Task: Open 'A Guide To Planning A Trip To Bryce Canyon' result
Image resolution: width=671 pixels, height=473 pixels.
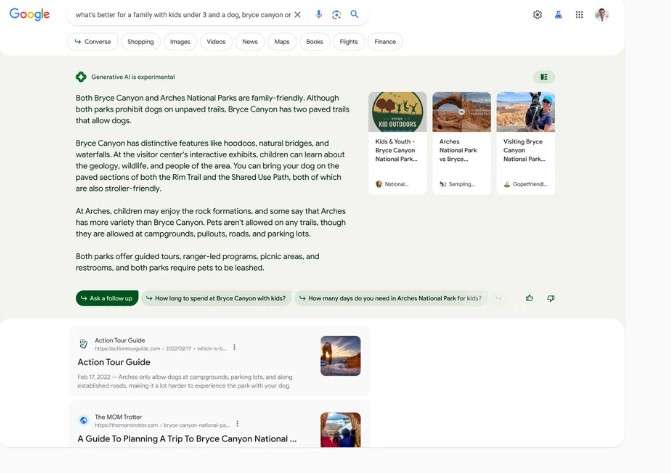Action: click(187, 439)
